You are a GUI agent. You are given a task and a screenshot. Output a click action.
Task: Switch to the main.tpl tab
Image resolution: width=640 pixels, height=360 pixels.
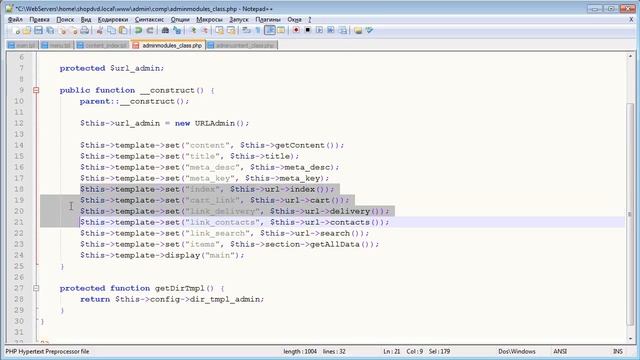coord(22,45)
